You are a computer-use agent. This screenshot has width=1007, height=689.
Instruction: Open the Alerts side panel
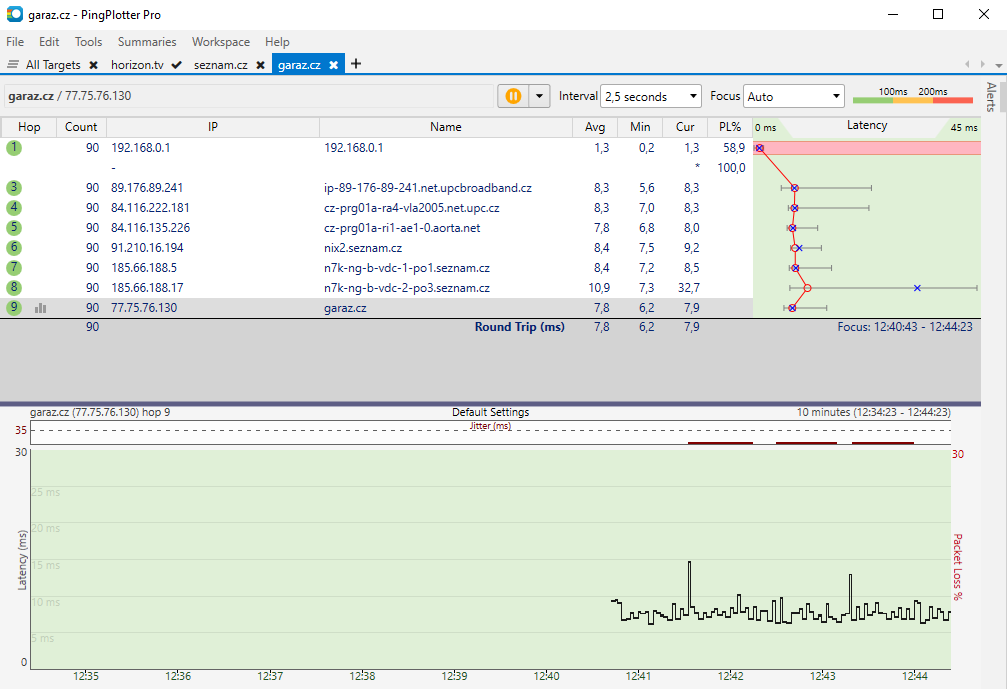tap(991, 97)
